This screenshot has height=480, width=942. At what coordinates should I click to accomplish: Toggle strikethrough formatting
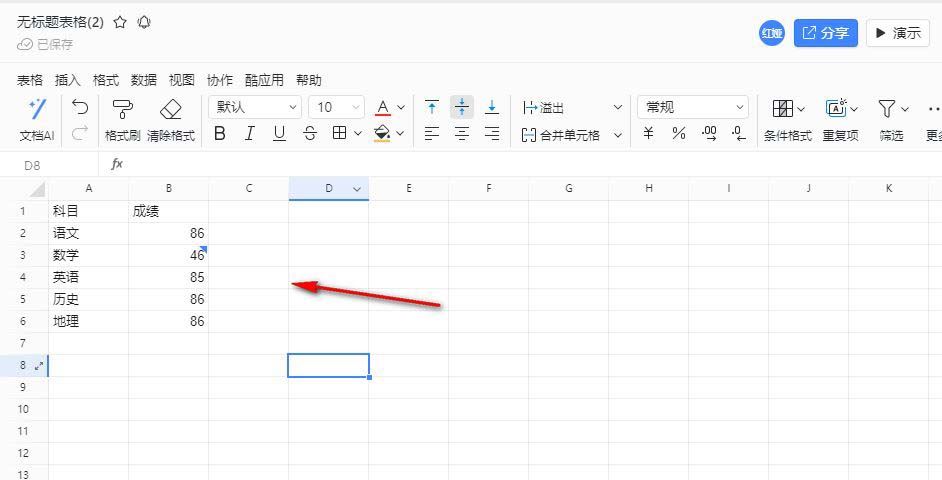pos(309,133)
